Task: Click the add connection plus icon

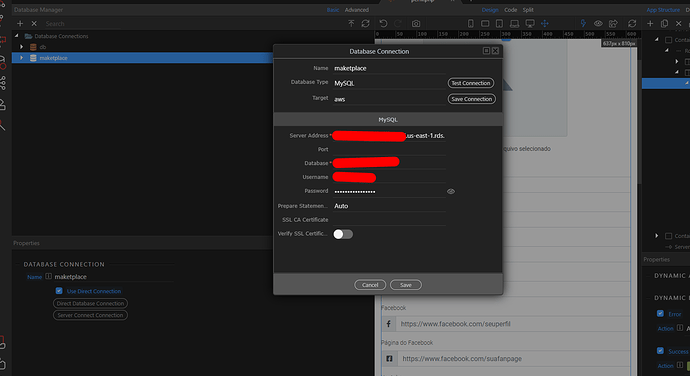Action: click(20, 23)
